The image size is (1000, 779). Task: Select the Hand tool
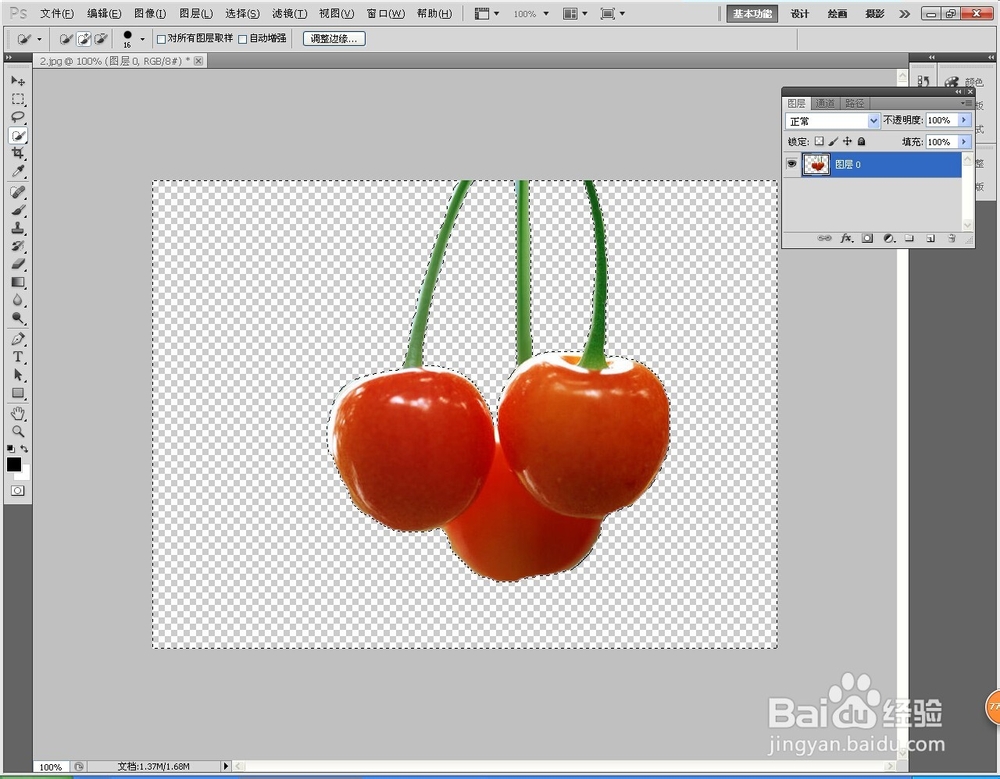point(18,413)
